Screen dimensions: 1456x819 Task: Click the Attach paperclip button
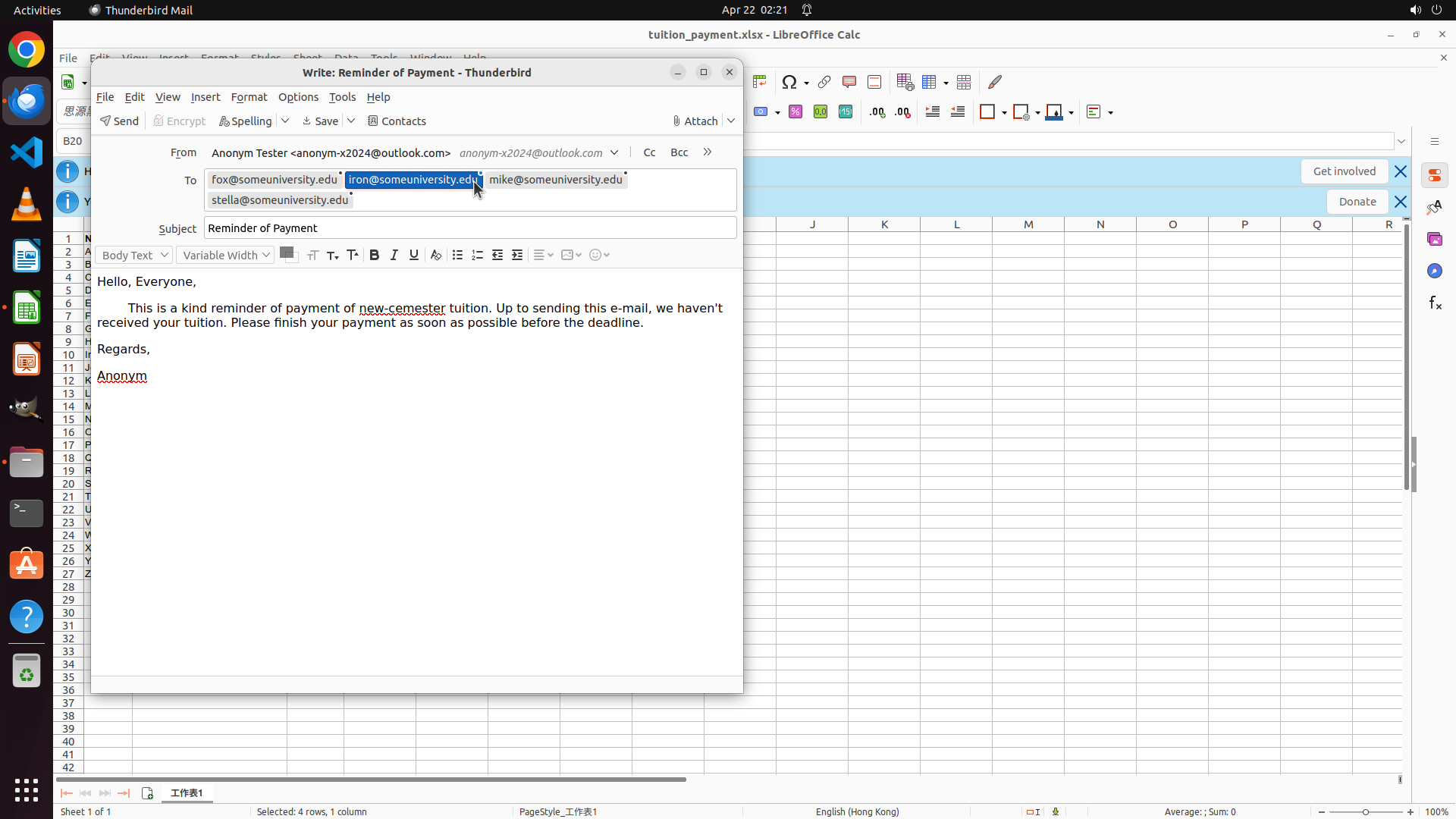(x=695, y=121)
